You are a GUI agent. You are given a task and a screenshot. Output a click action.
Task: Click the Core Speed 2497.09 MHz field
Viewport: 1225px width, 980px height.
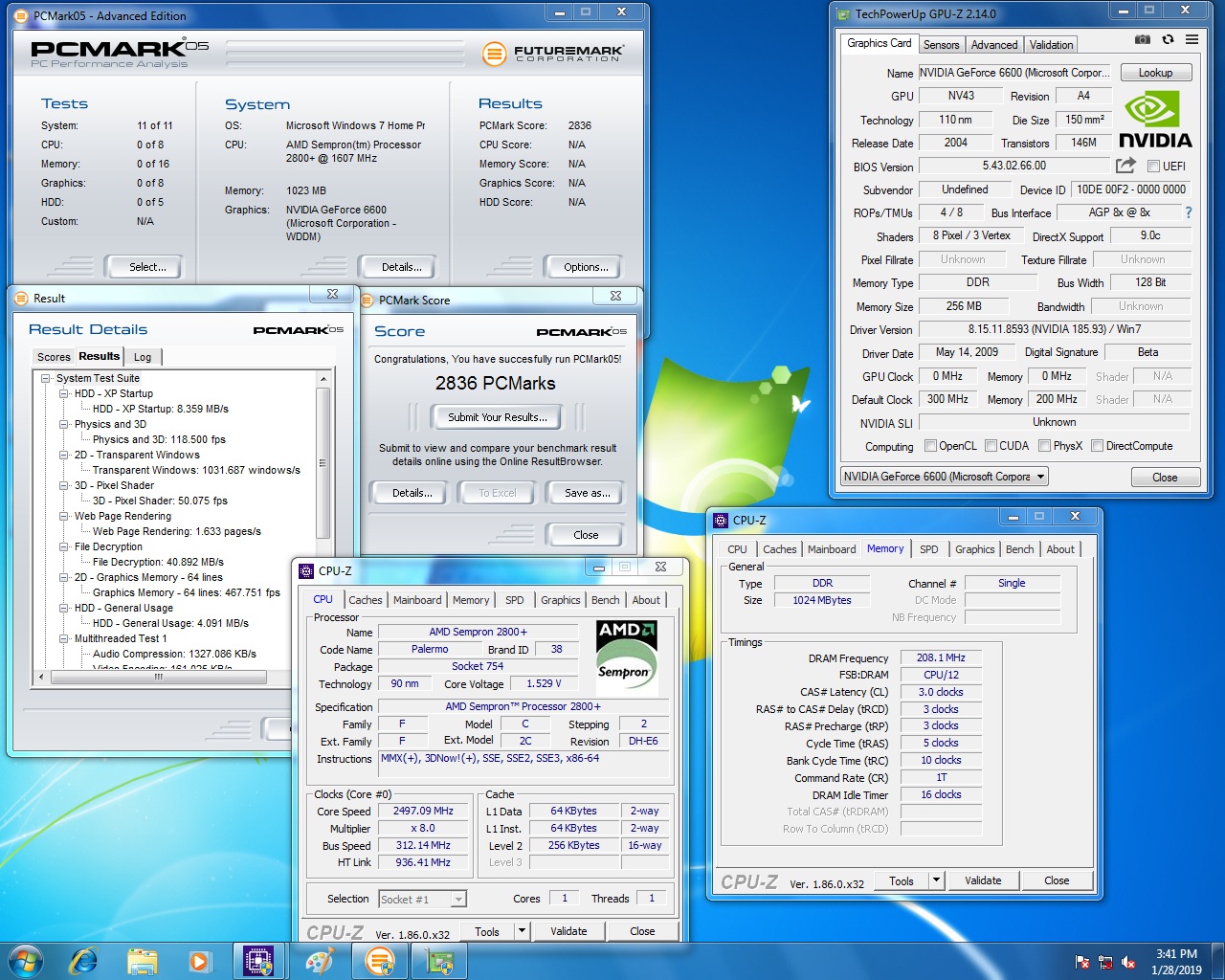coord(423,811)
